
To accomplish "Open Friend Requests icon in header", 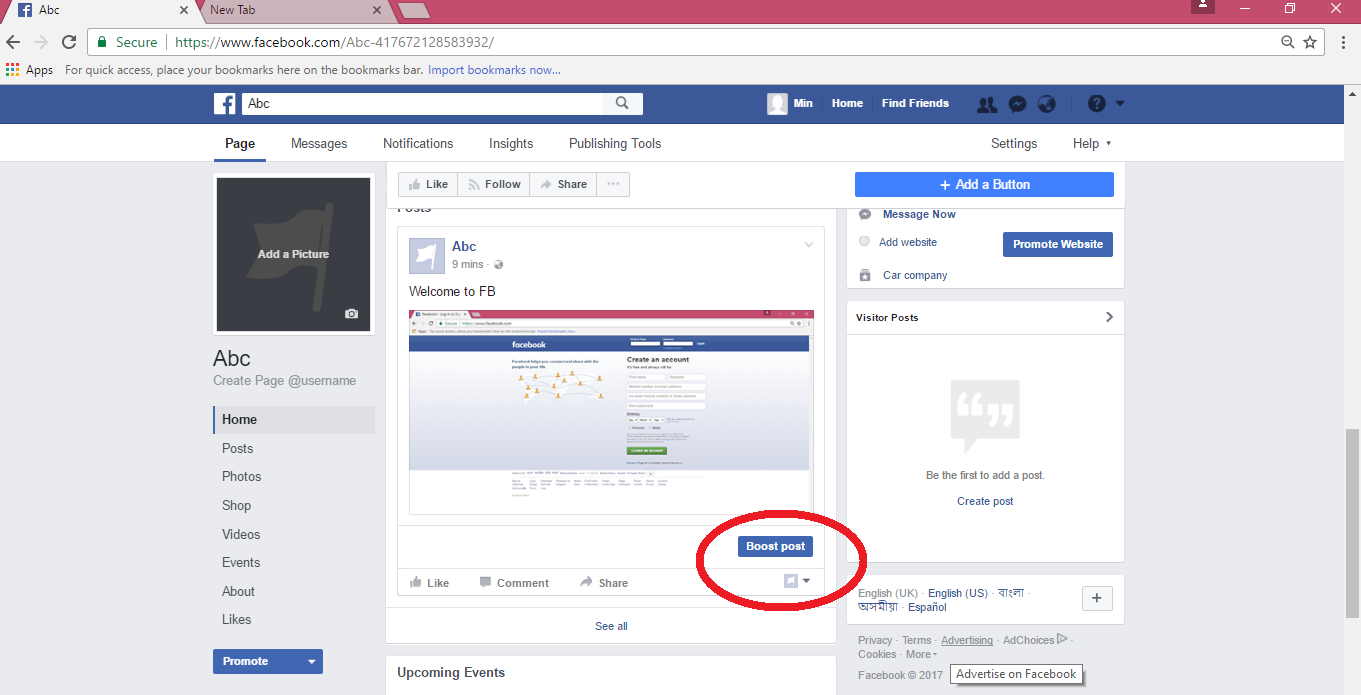I will [x=987, y=104].
